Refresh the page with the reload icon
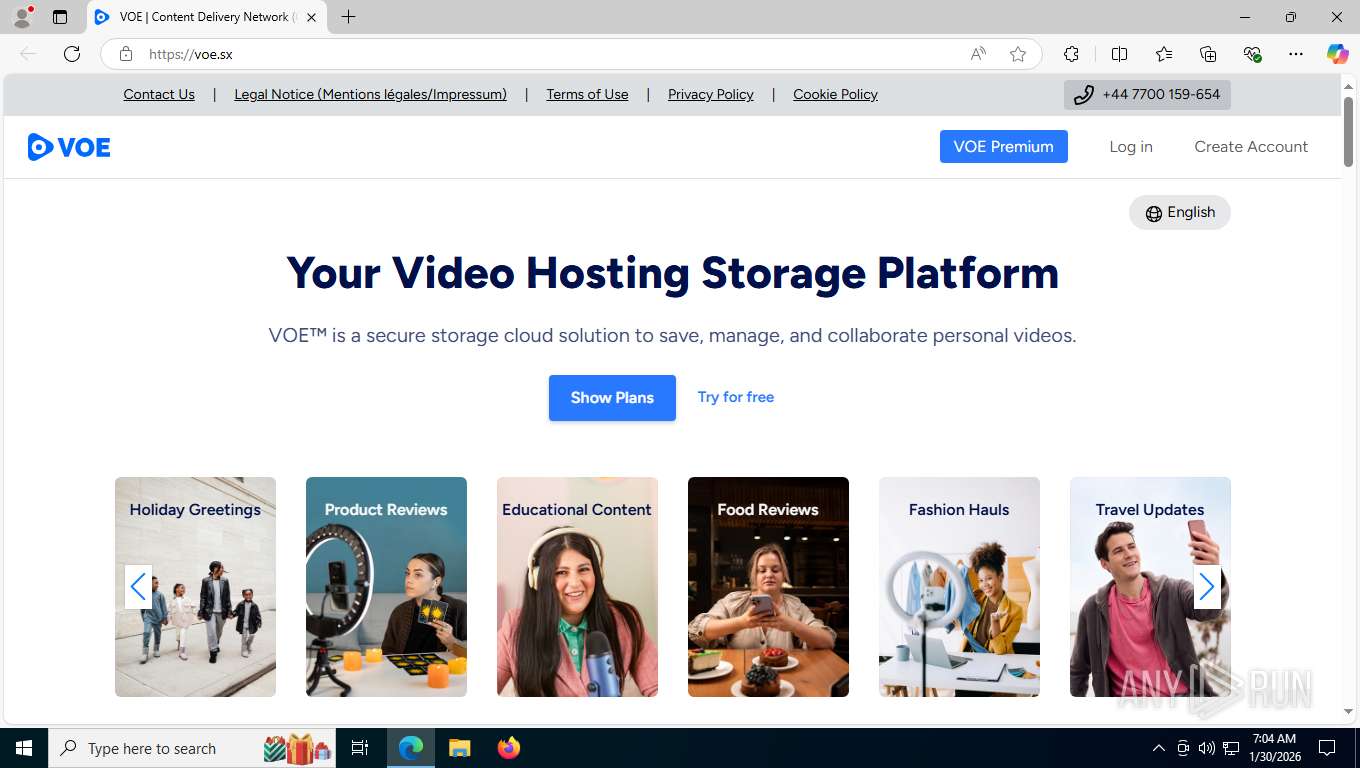The height and width of the screenshot is (768, 1360). pos(72,54)
